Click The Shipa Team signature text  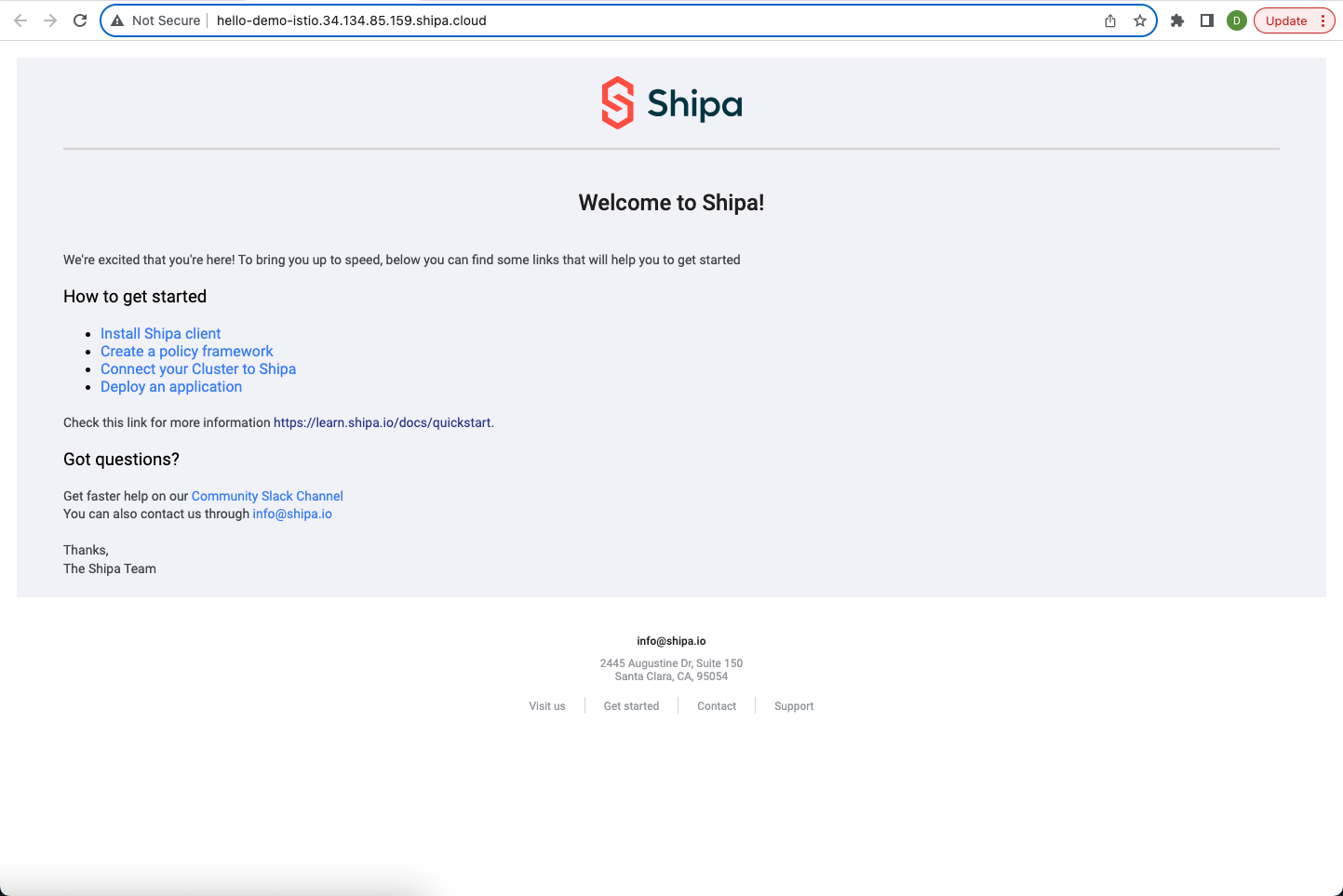pyautogui.click(x=110, y=568)
